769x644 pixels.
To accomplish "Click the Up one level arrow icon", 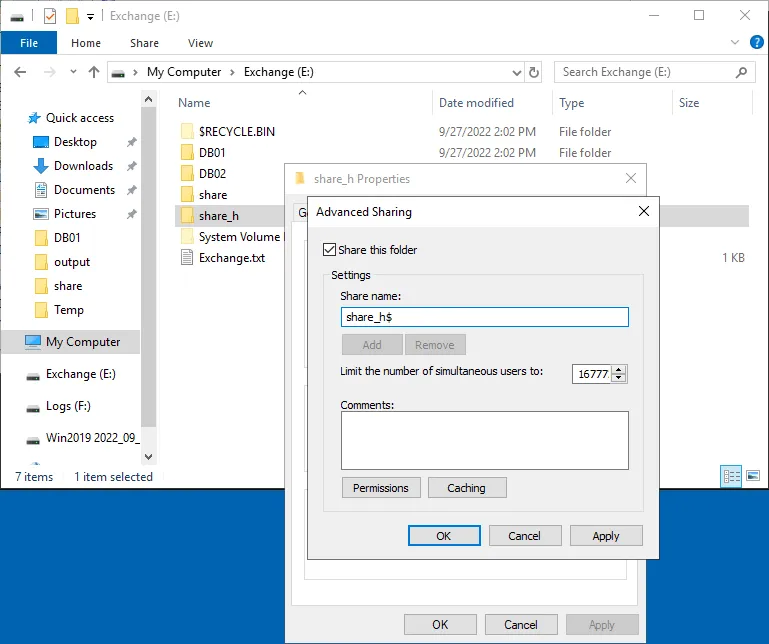I will coord(94,72).
